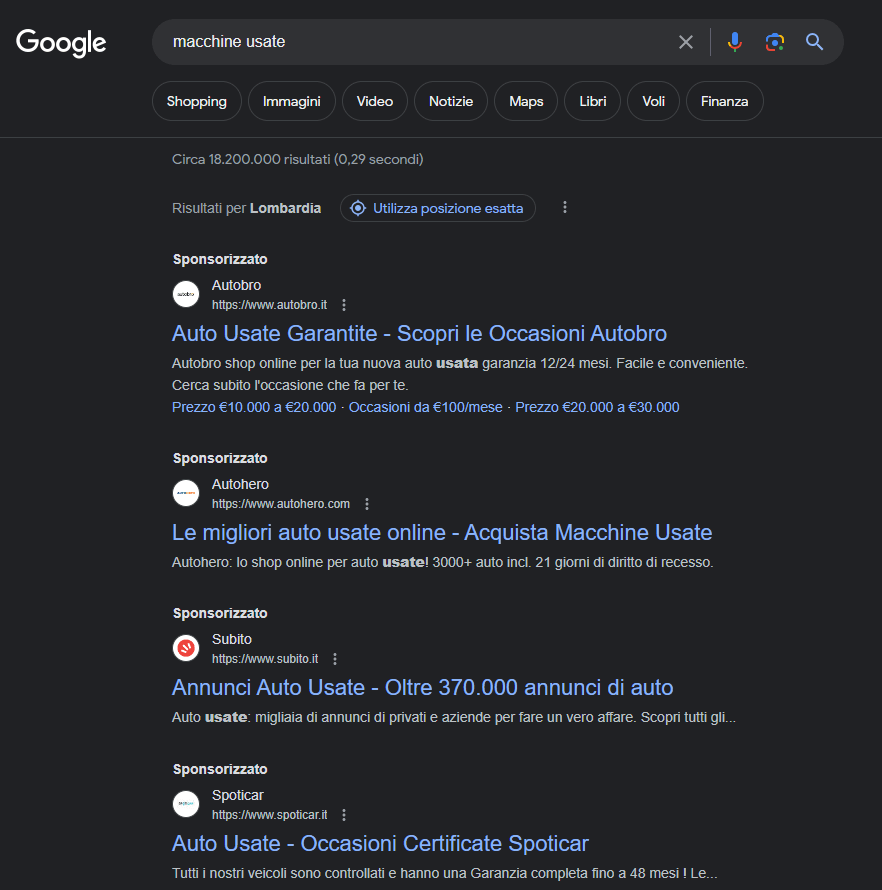Start voice search with microphone icon
This screenshot has height=890, width=882.
pyautogui.click(x=735, y=42)
